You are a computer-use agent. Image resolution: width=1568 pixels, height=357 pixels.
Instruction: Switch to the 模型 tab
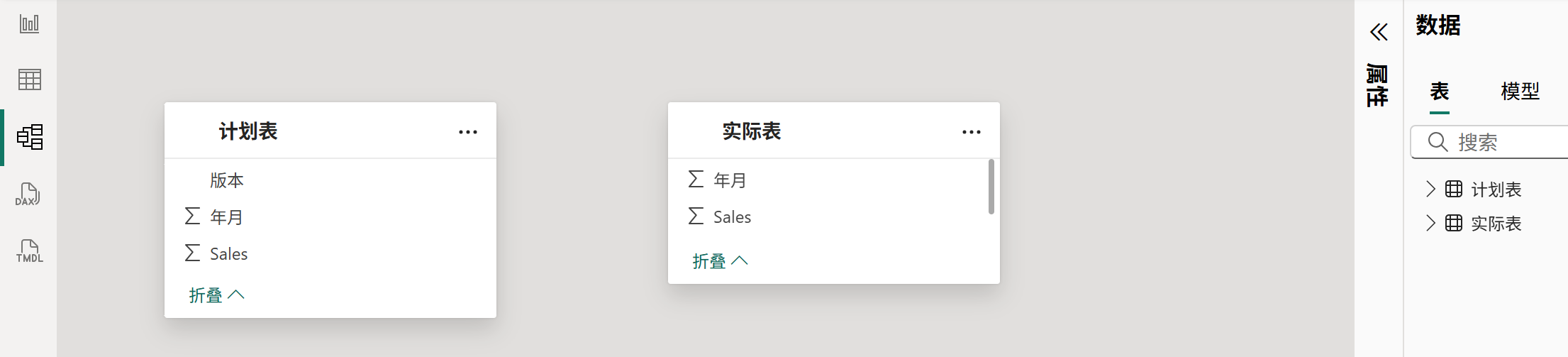pyautogui.click(x=1520, y=92)
